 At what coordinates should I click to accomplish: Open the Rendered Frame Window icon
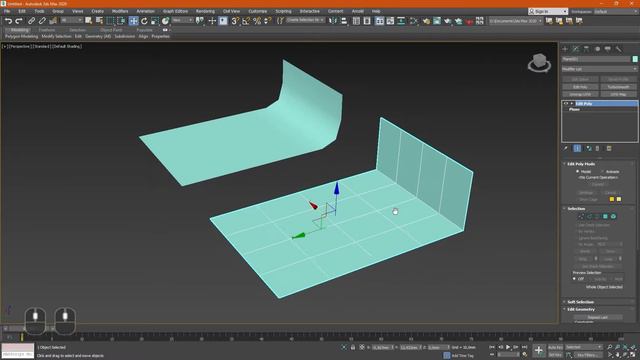[x=437, y=21]
